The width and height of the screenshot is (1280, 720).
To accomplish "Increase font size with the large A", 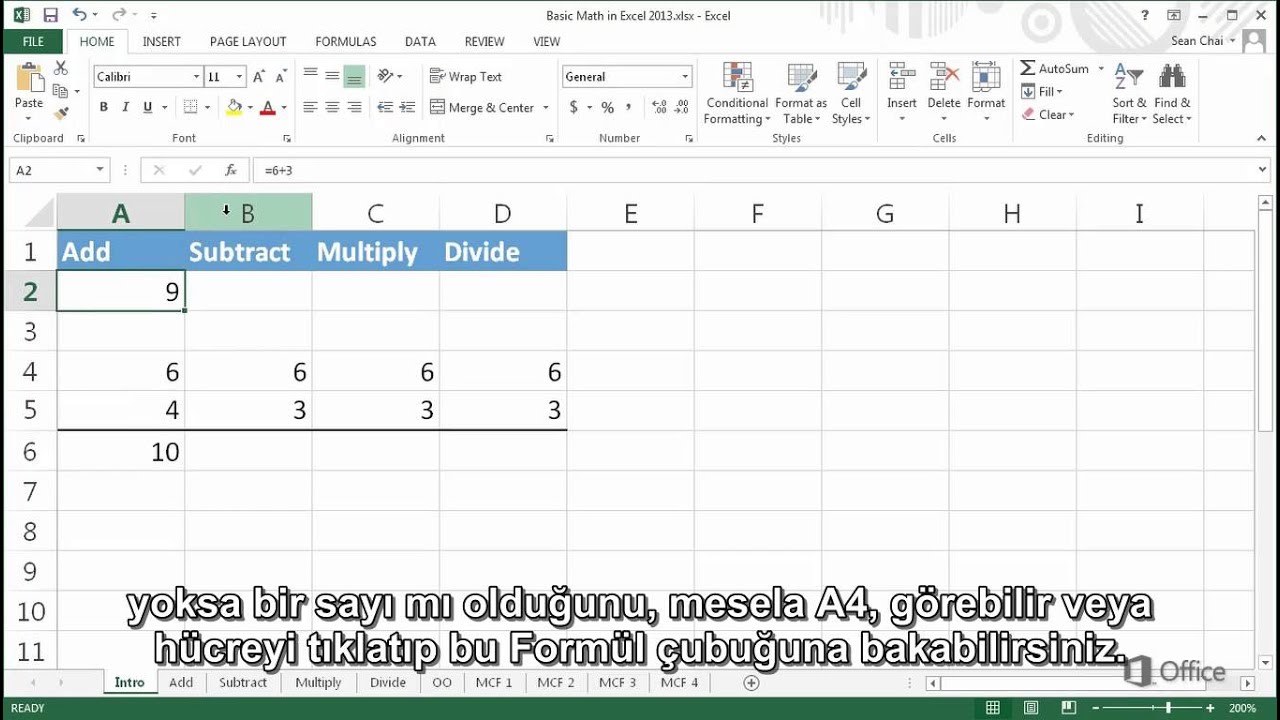I will (259, 77).
